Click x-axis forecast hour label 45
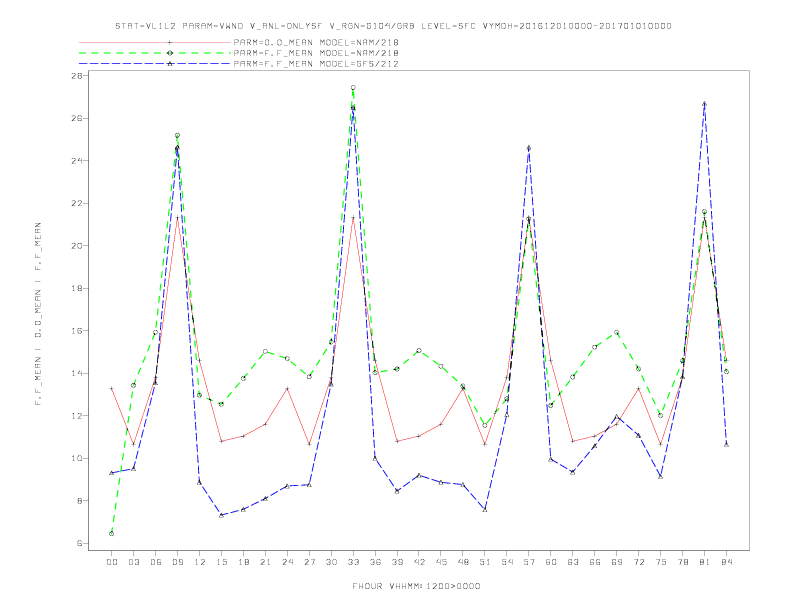 (x=441, y=562)
